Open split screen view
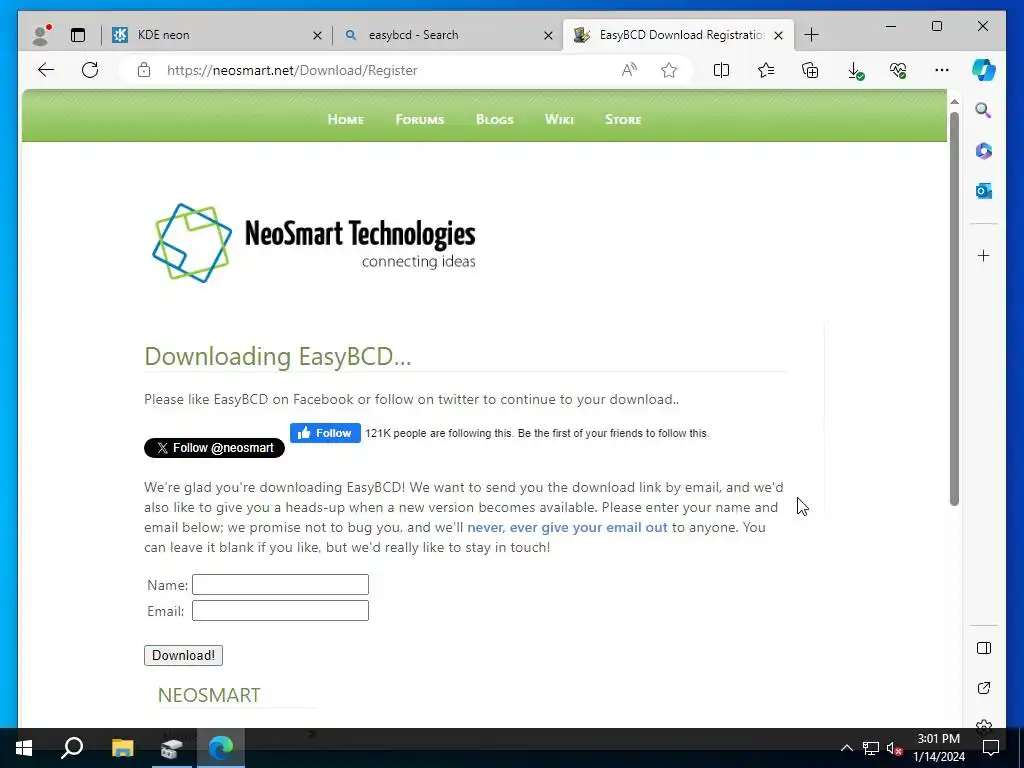 [722, 70]
